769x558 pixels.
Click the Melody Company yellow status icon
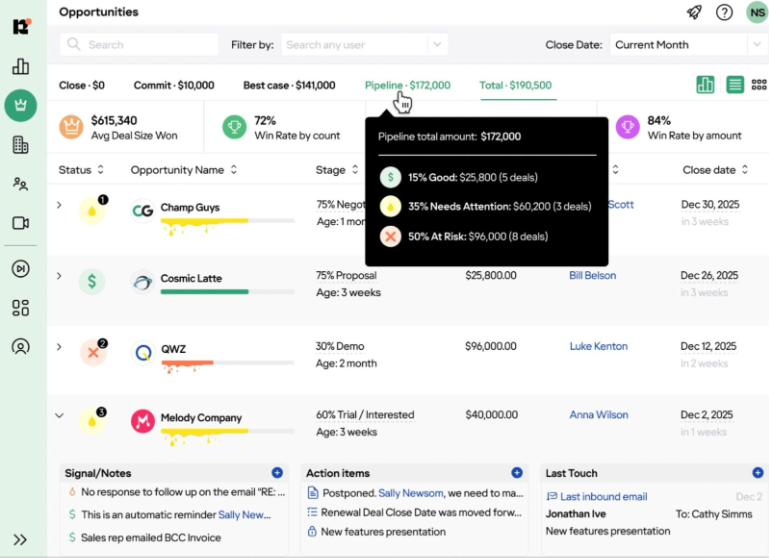[x=92, y=421]
